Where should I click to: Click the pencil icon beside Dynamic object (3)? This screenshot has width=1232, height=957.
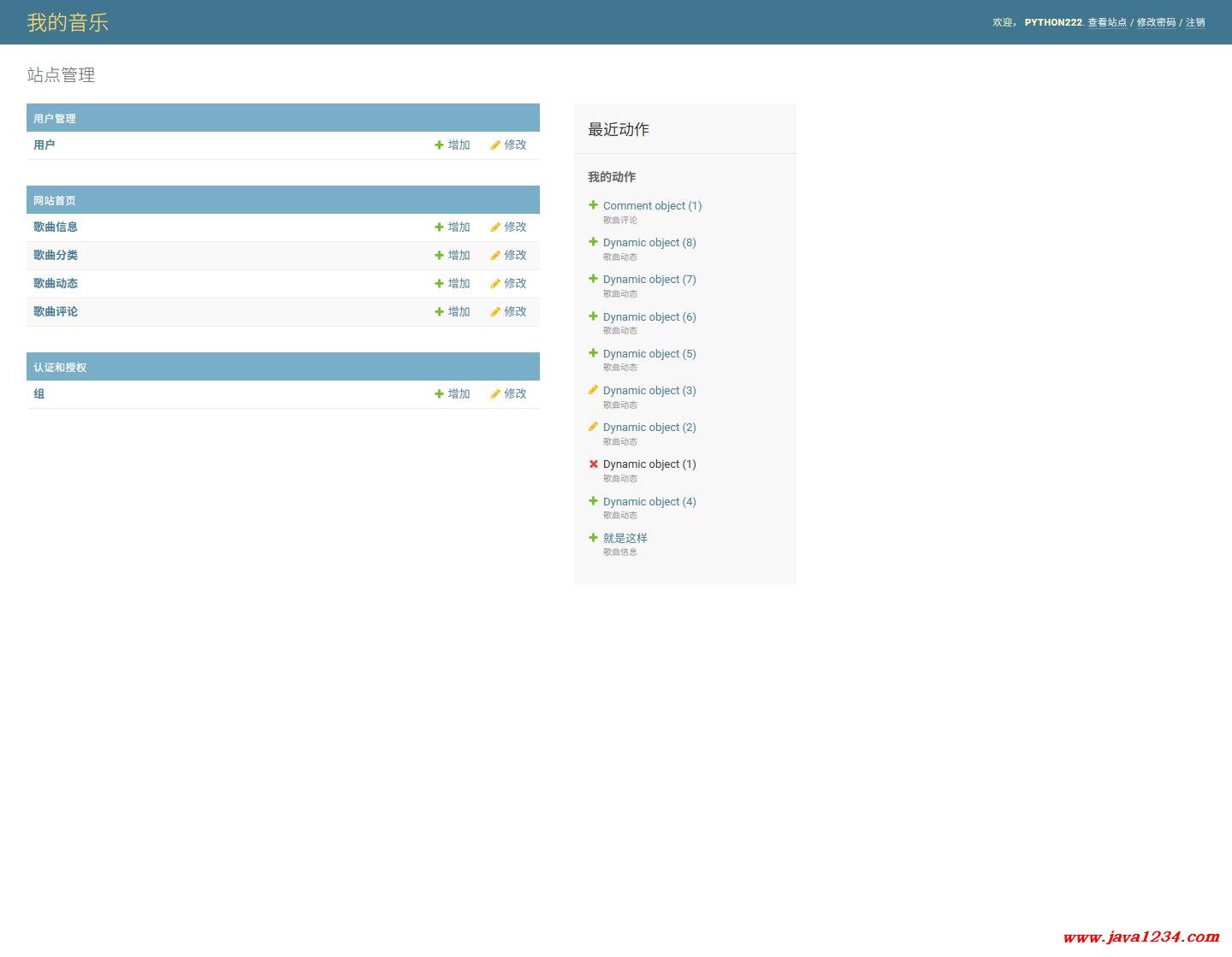593,390
